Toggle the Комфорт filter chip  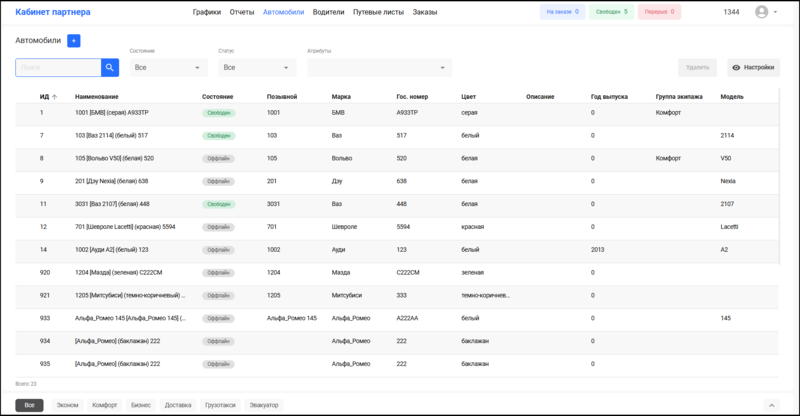pos(104,405)
